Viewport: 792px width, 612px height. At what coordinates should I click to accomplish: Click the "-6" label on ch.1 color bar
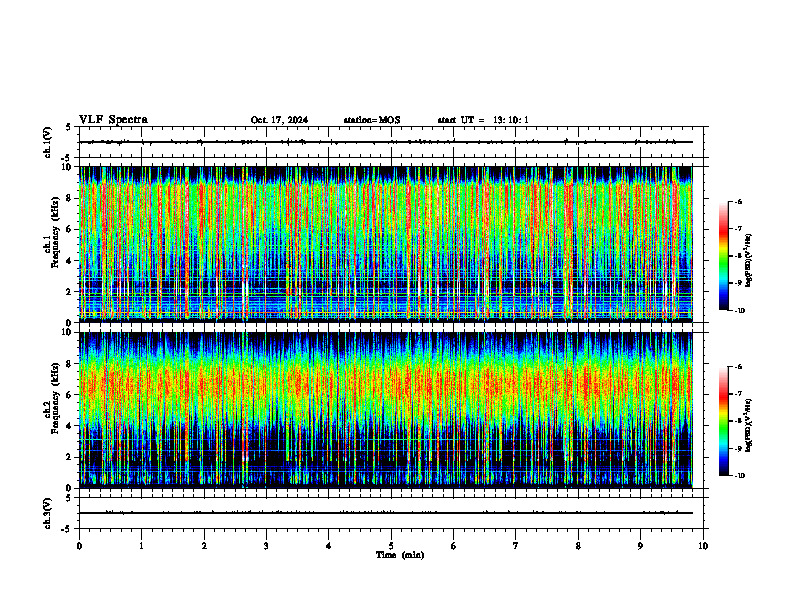coord(738,201)
